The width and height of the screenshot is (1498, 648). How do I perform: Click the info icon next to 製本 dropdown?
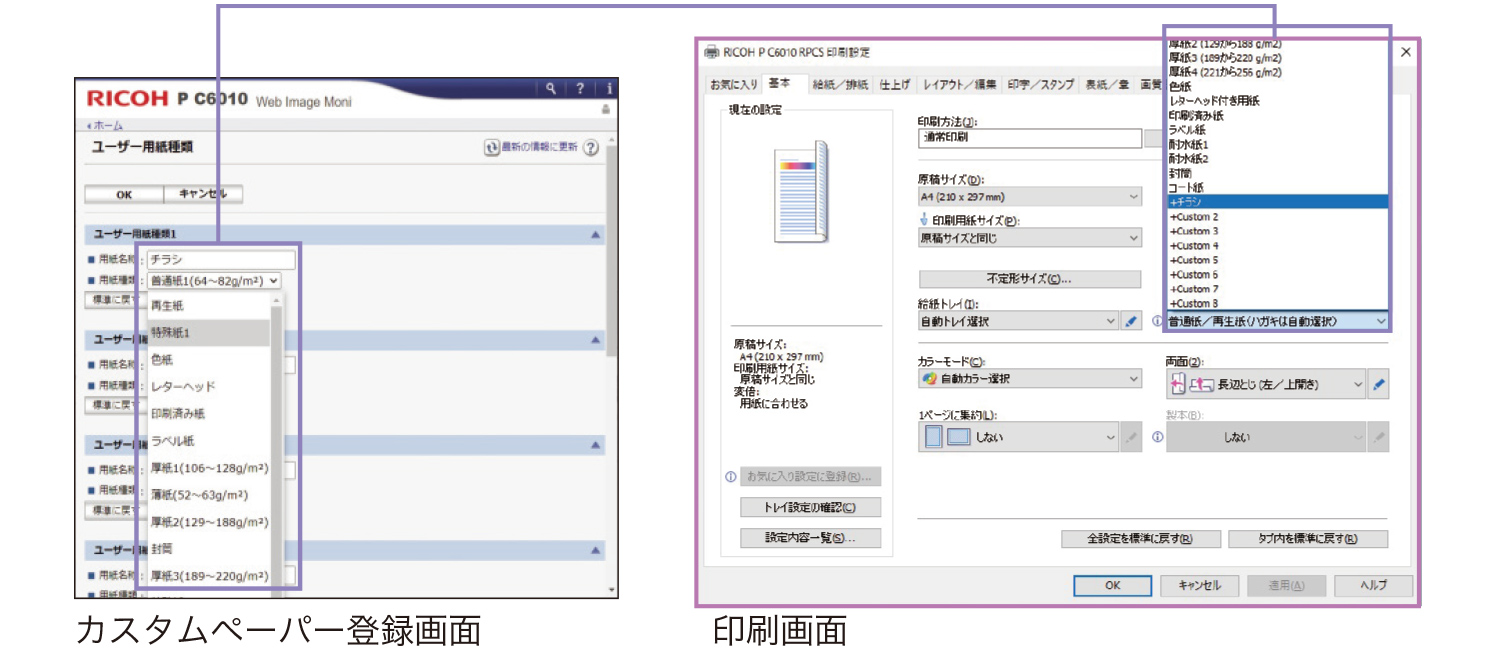[x=1157, y=437]
